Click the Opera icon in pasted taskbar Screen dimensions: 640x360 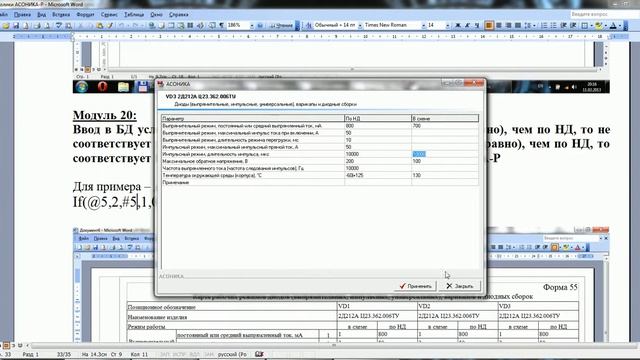102,87
